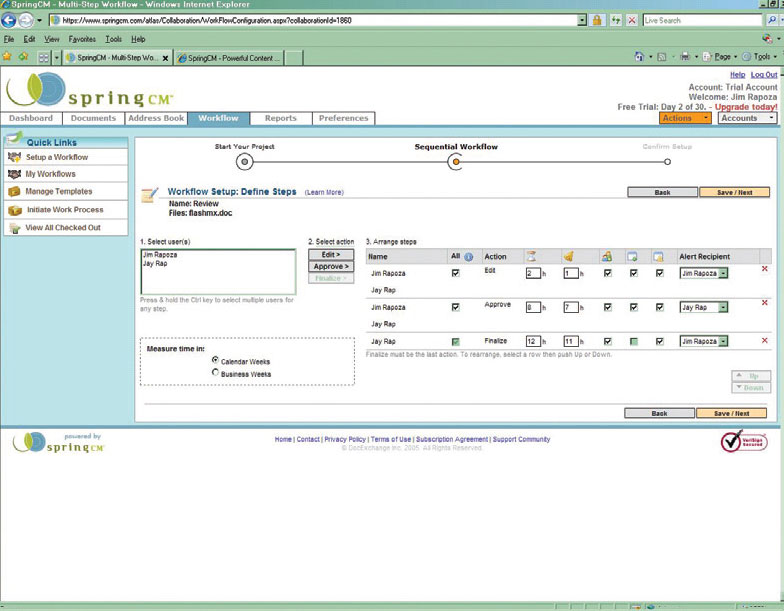
Task: Click the top Save / Next button
Action: click(x=734, y=192)
